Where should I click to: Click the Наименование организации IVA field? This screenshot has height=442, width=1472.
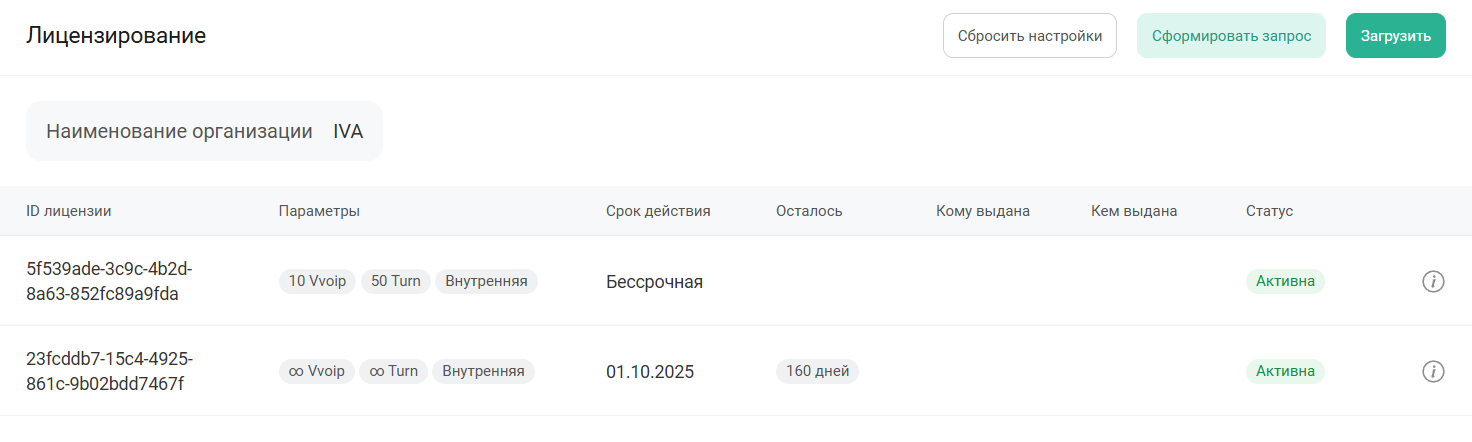click(204, 131)
